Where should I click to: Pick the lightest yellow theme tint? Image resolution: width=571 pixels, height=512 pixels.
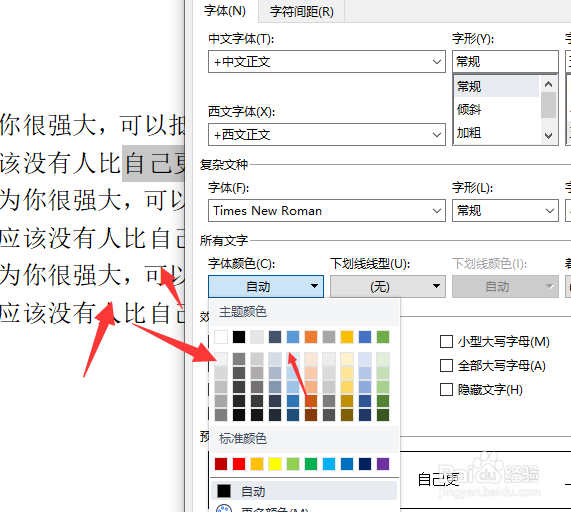pos(347,359)
